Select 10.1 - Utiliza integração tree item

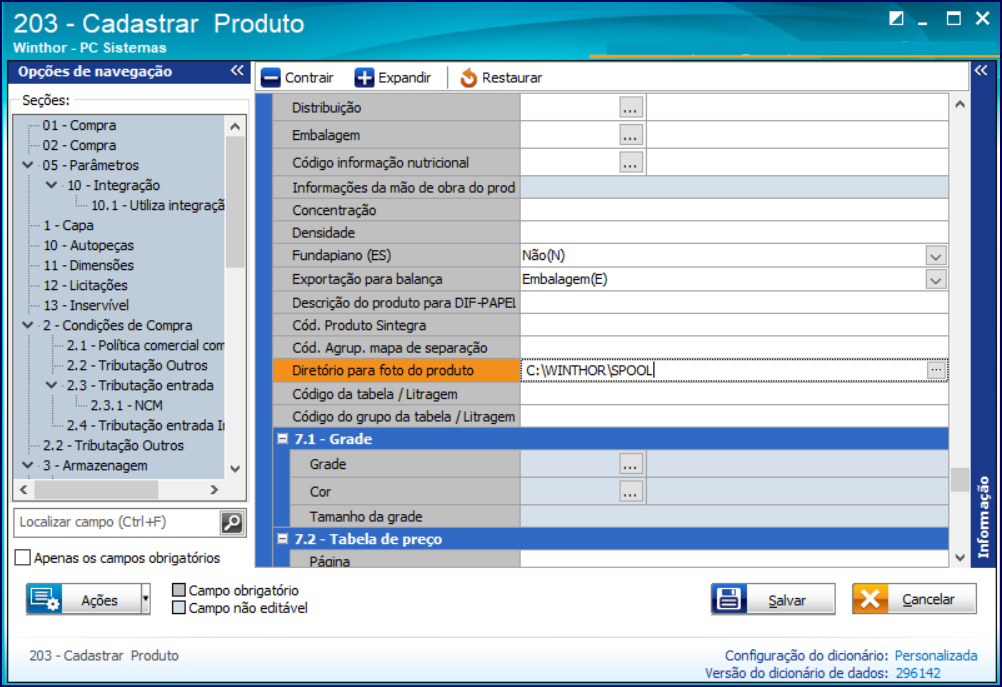tap(157, 205)
